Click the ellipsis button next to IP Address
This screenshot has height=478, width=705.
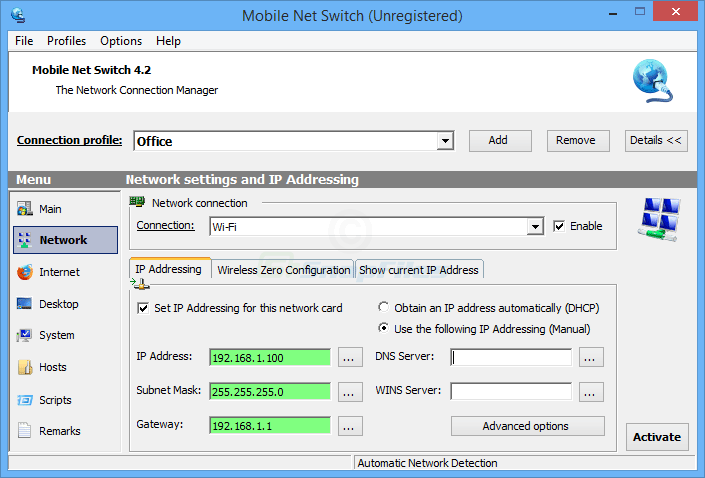coord(350,357)
